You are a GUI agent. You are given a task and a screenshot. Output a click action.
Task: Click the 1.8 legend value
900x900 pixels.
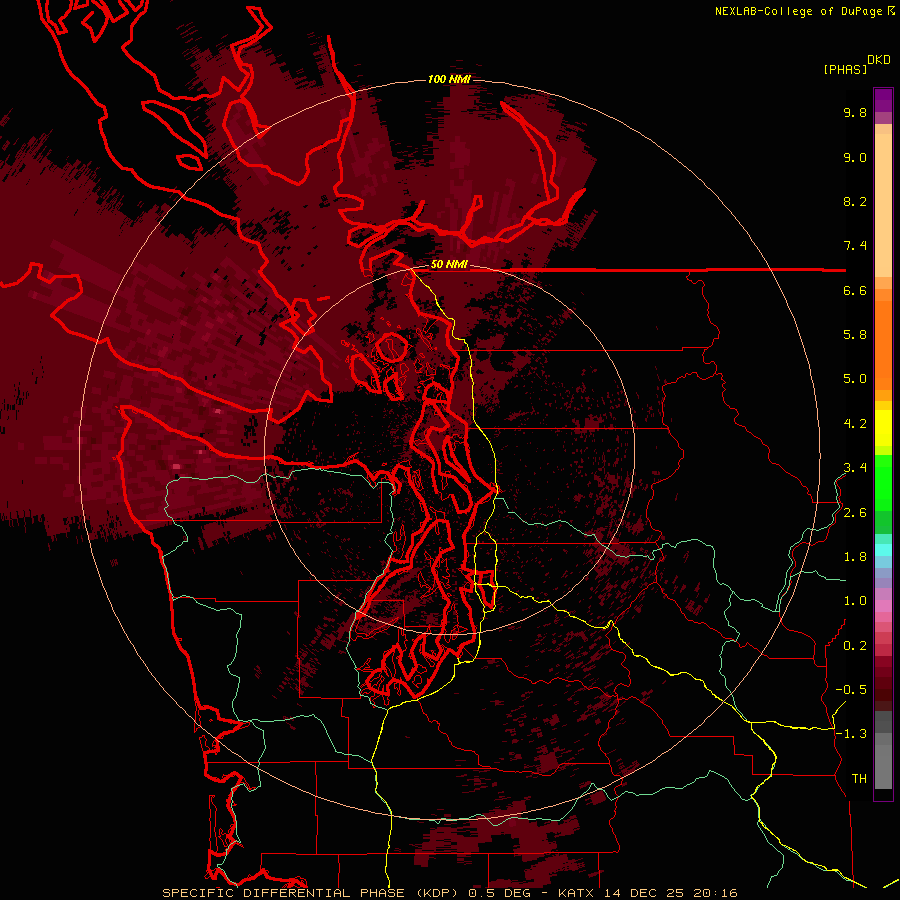click(x=855, y=557)
